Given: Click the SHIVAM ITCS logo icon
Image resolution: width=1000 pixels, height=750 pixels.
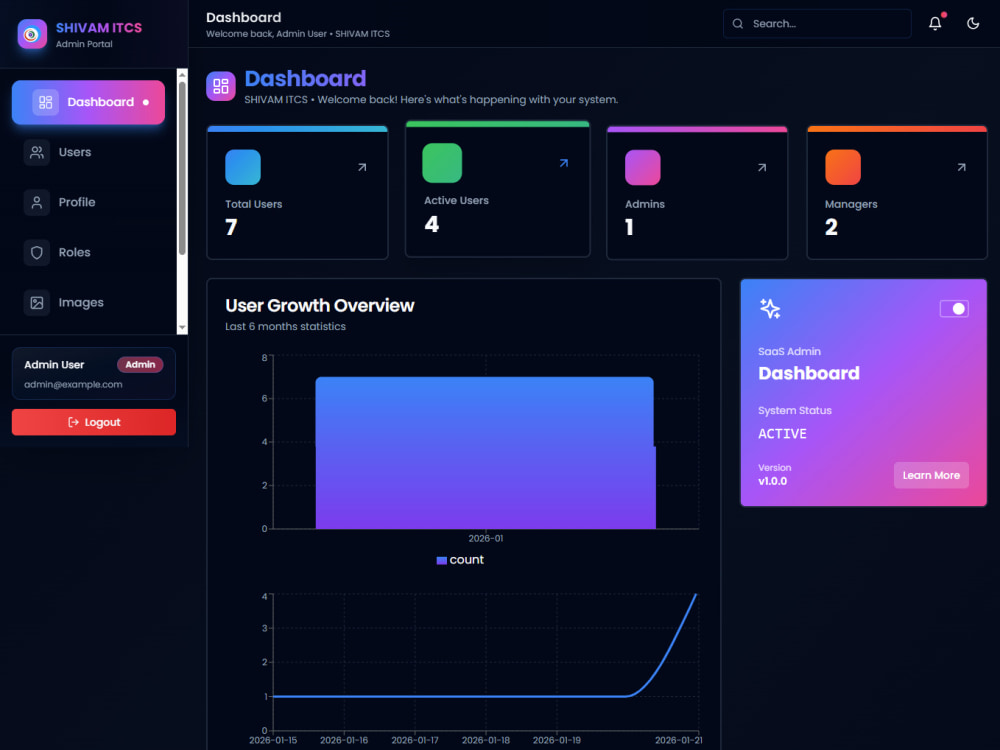Looking at the screenshot, I should [x=32, y=34].
